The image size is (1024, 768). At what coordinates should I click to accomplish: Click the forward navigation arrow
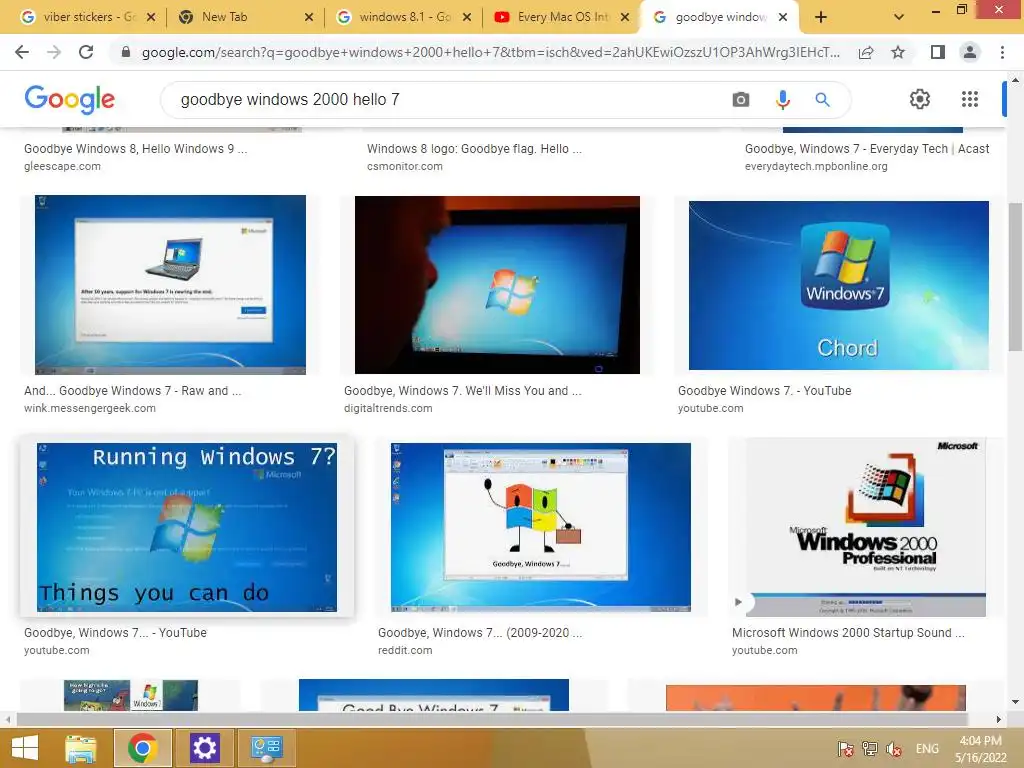pyautogui.click(x=54, y=52)
